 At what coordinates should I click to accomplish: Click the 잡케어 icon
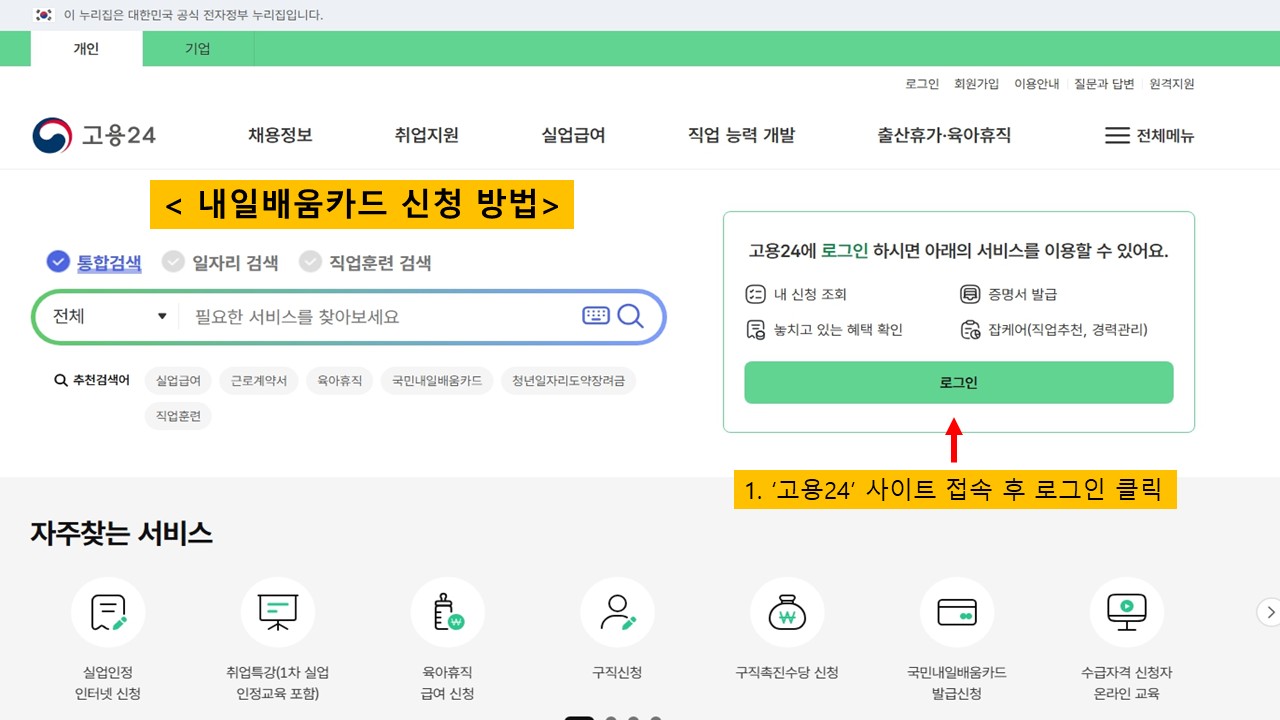click(969, 329)
